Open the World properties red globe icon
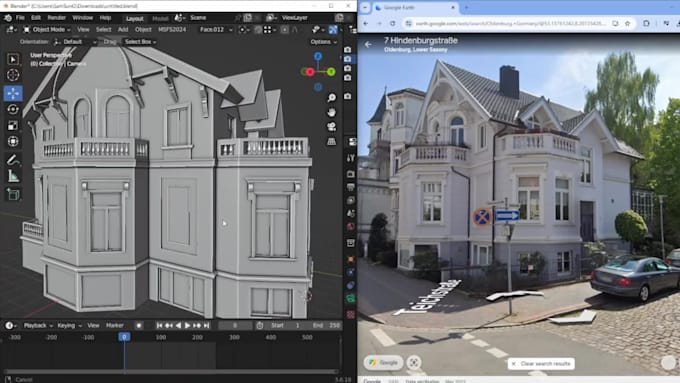The image size is (680, 383). (x=350, y=227)
